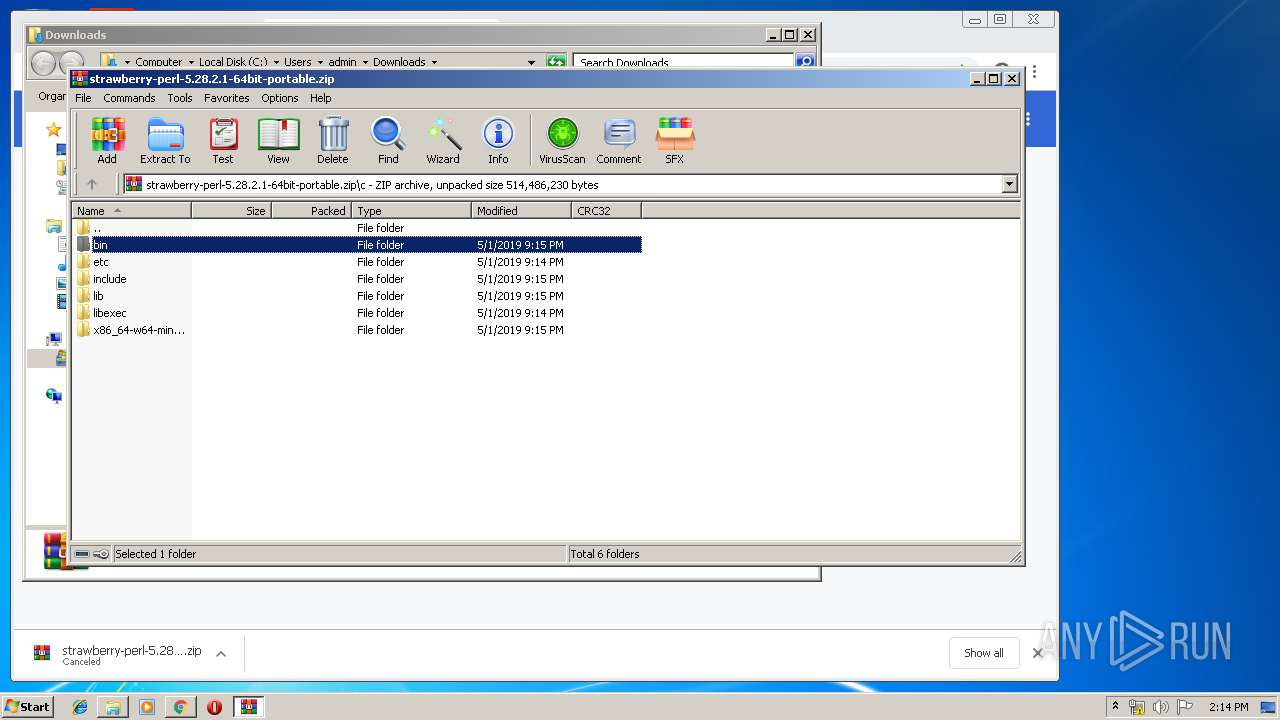Sort by the Packed column header
The height and width of the screenshot is (720, 1280).
[x=311, y=211]
